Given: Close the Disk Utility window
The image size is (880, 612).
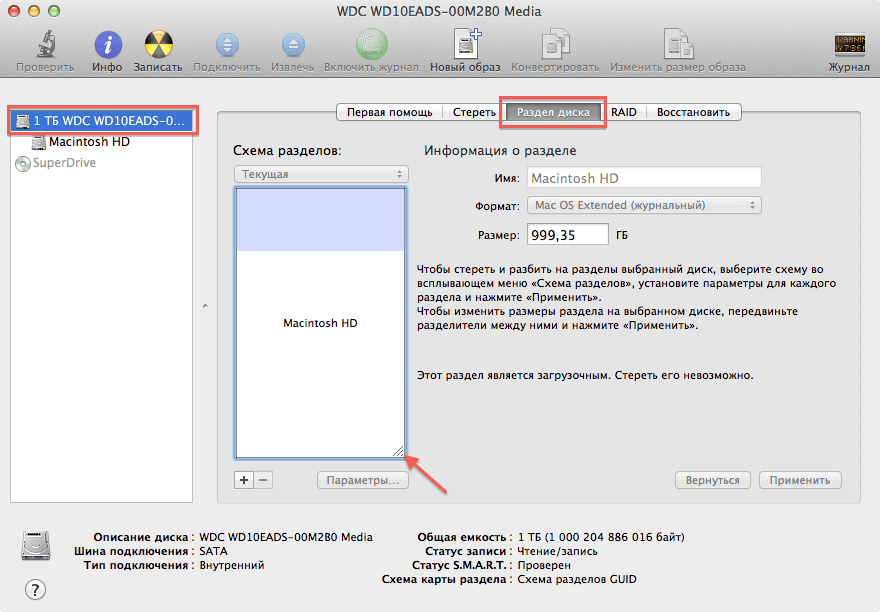Looking at the screenshot, I should coord(14,11).
